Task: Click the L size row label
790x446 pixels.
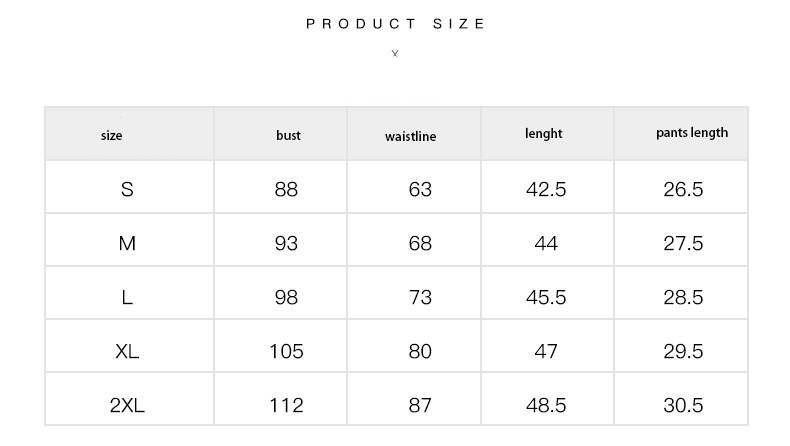Action: click(127, 297)
